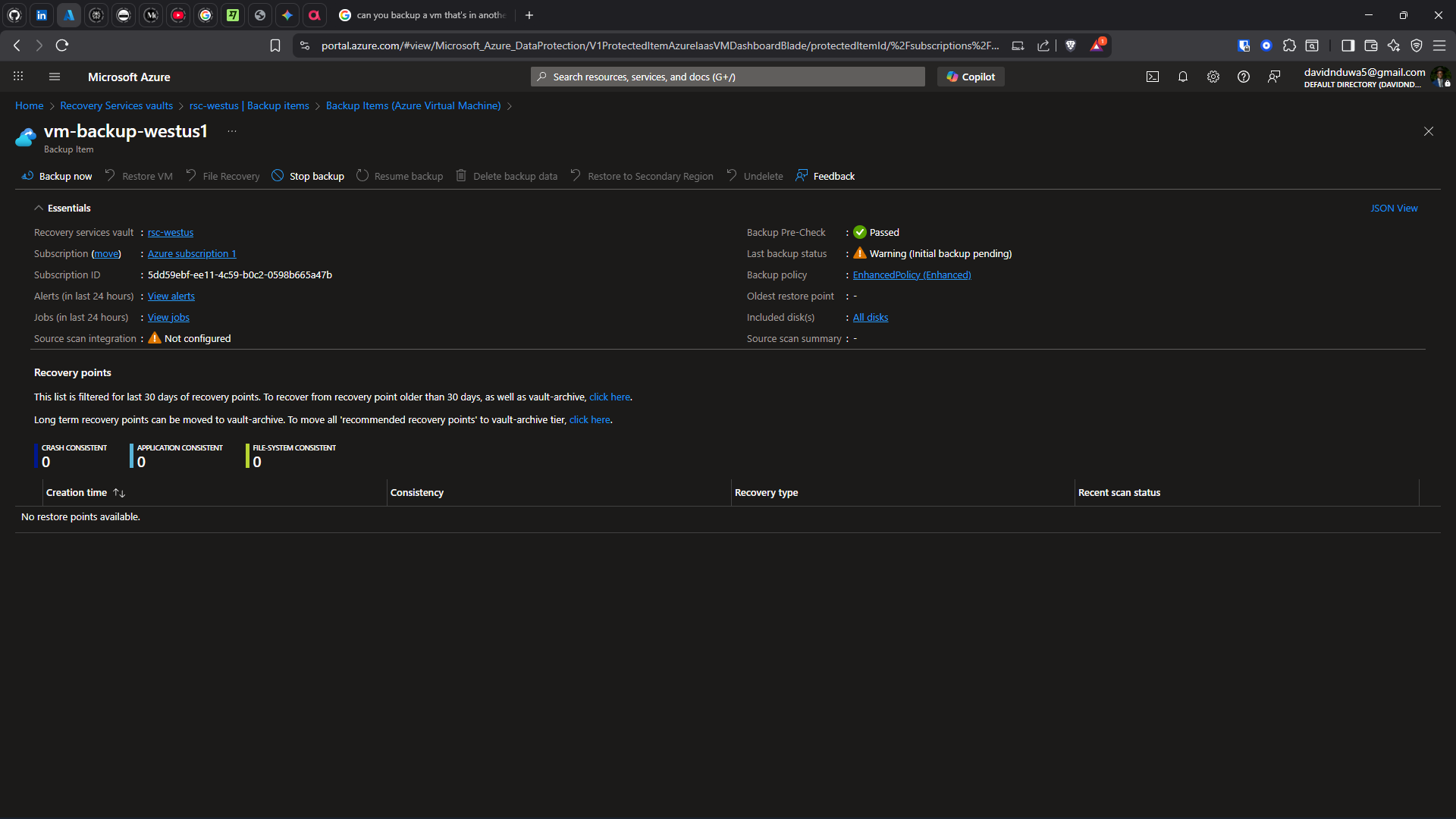The height and width of the screenshot is (819, 1456).
Task: Open the Brave Shields lion icon
Action: click(1071, 45)
